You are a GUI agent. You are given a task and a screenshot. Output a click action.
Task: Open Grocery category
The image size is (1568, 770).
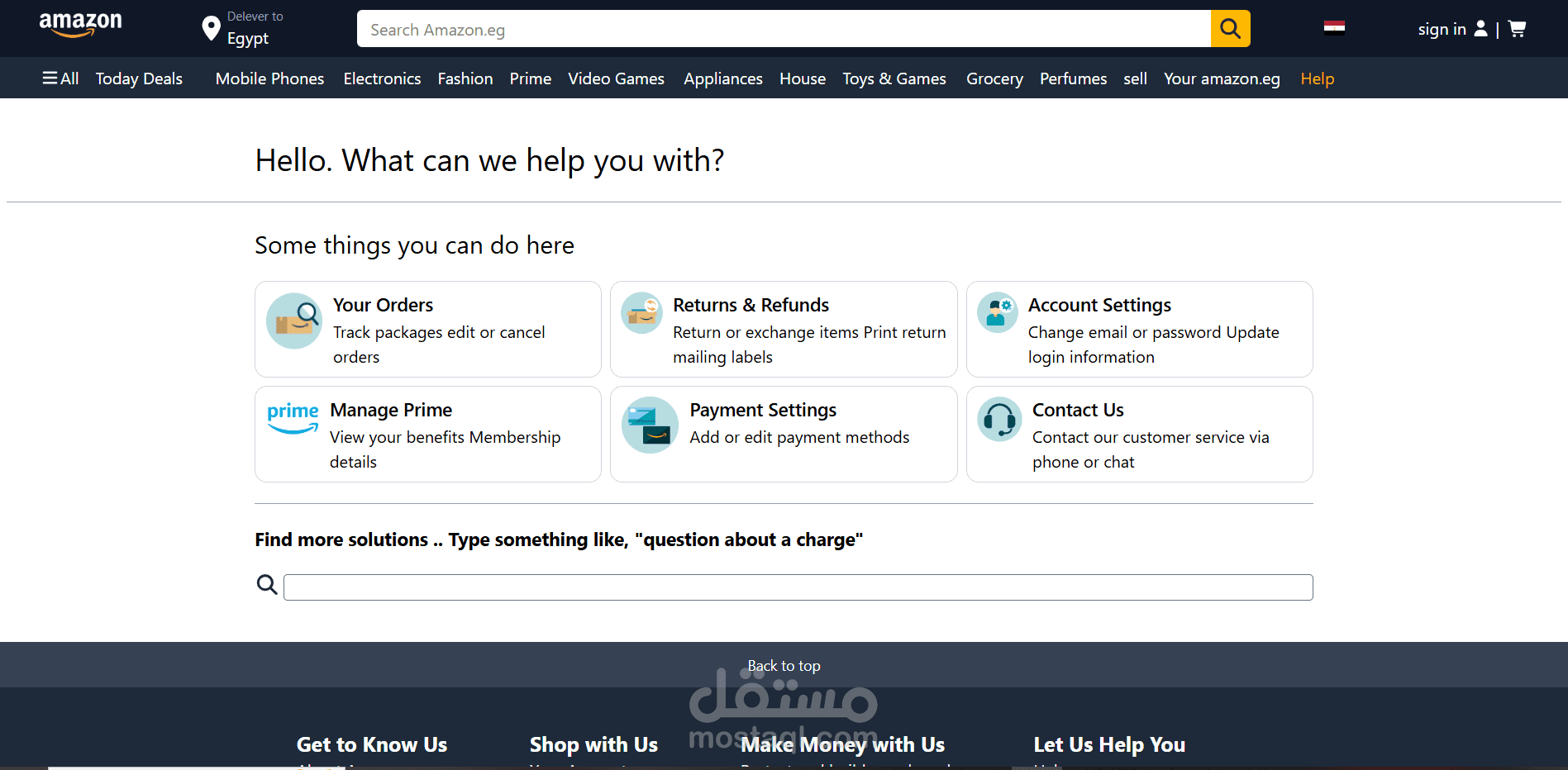pos(994,78)
